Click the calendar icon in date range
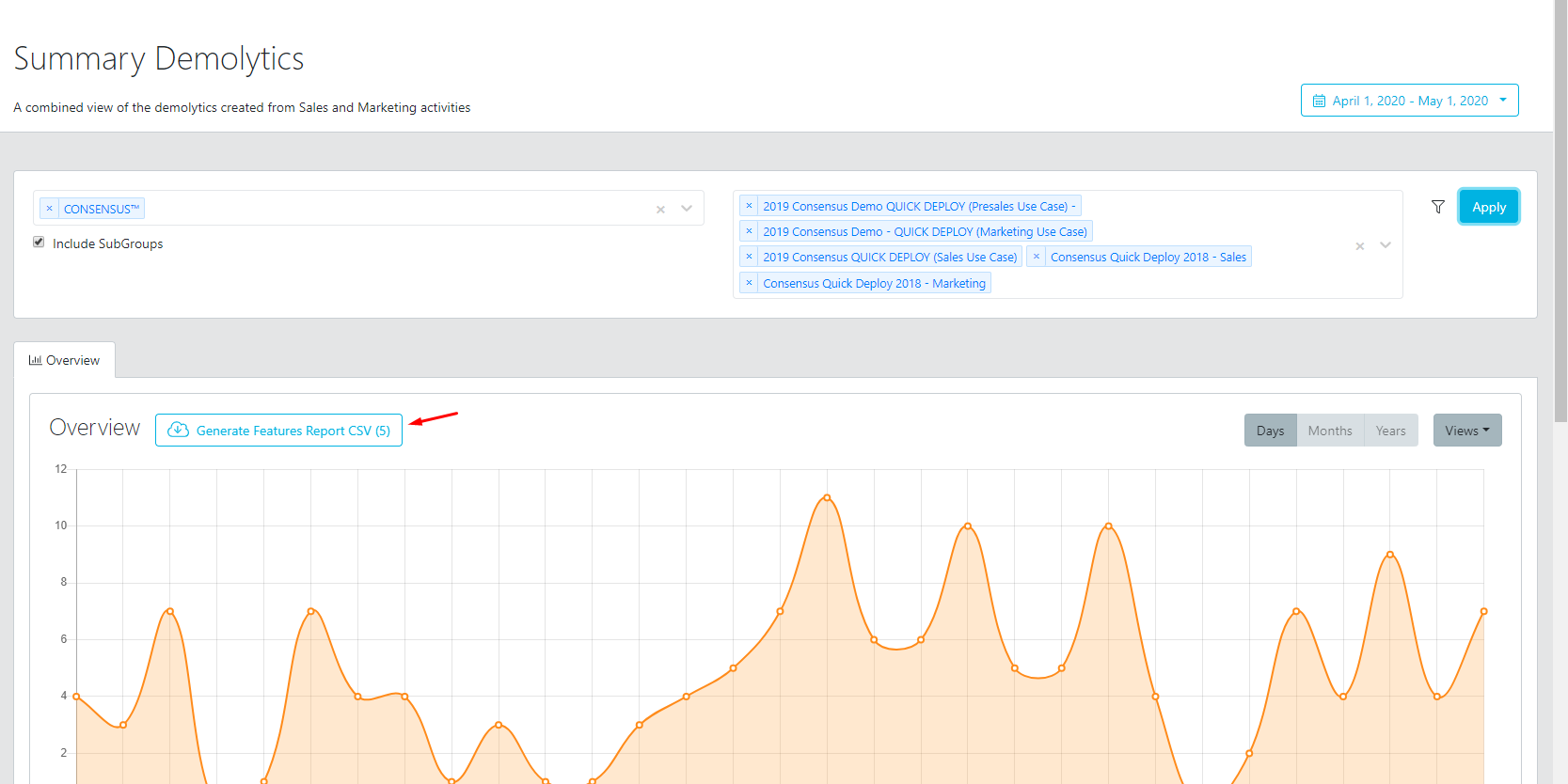The width and height of the screenshot is (1568, 784). pos(1319,101)
